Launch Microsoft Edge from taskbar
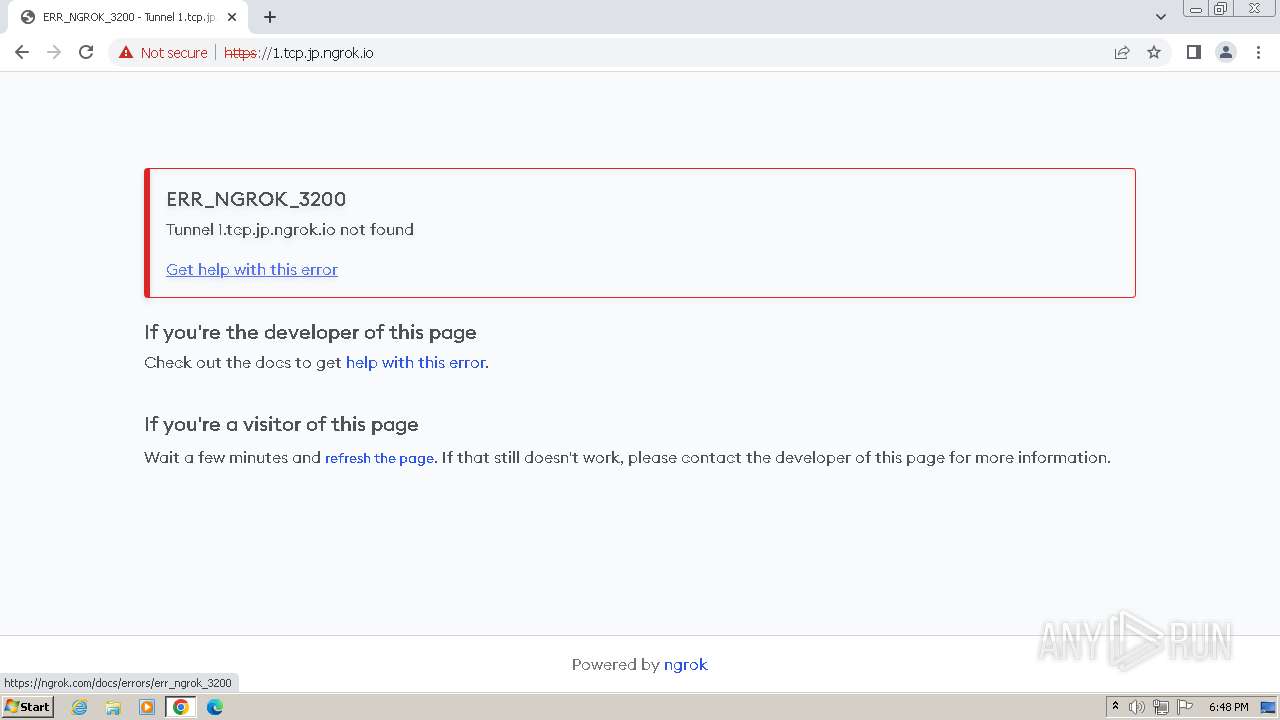The height and width of the screenshot is (720, 1280). (x=215, y=707)
